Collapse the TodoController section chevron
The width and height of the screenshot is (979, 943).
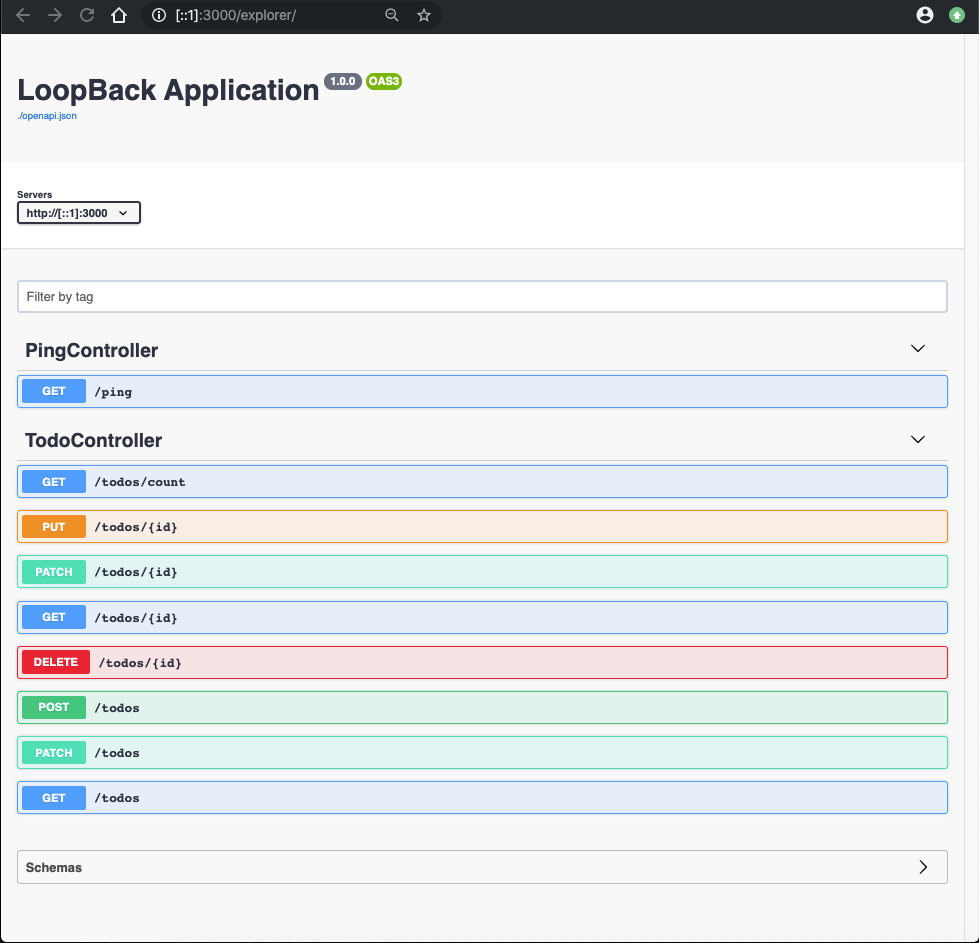pyautogui.click(x=918, y=439)
